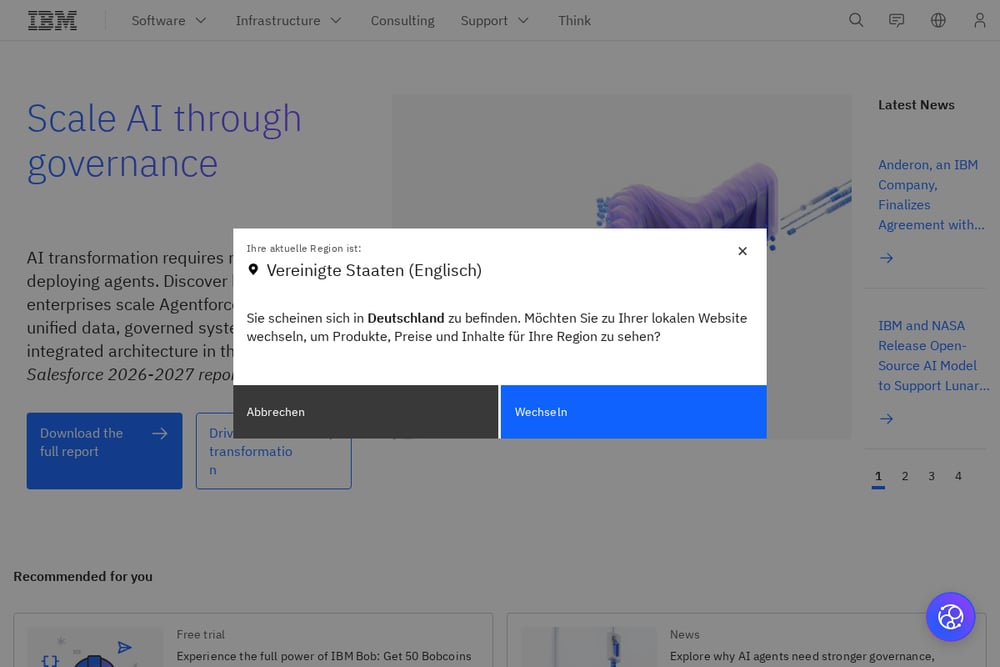
Task: Open the user profile icon
Action: [x=980, y=20]
